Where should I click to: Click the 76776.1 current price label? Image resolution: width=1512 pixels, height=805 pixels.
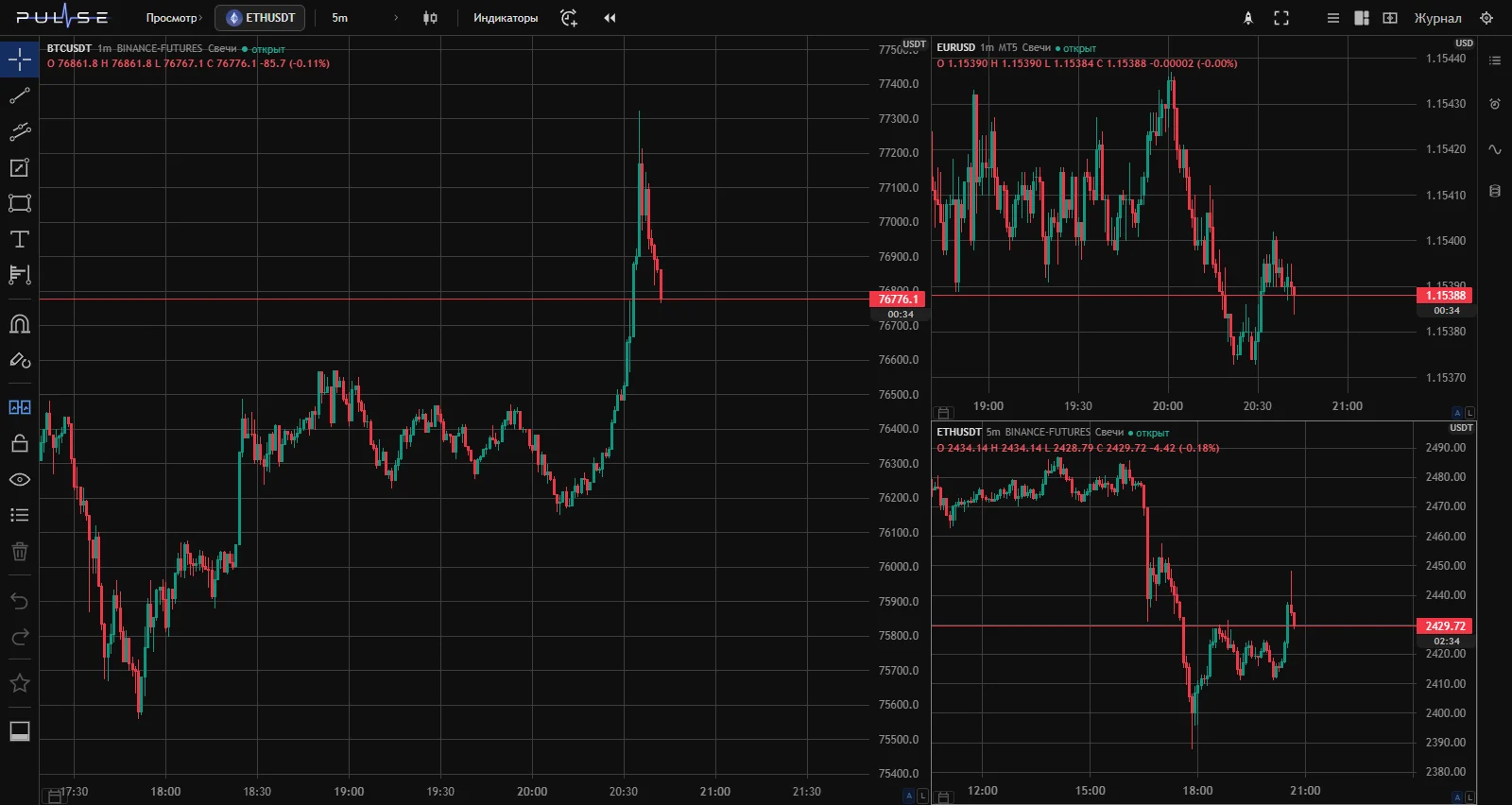pyautogui.click(x=898, y=299)
